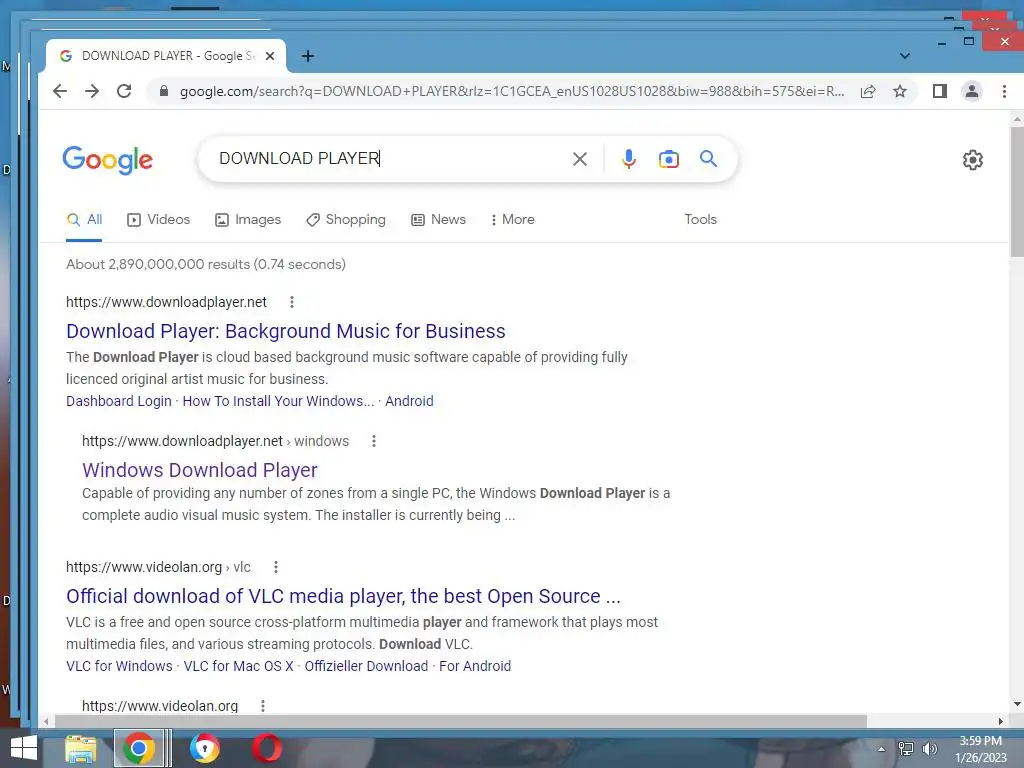Click Chrome icon in taskbar
This screenshot has height=768, width=1024.
(x=138, y=749)
